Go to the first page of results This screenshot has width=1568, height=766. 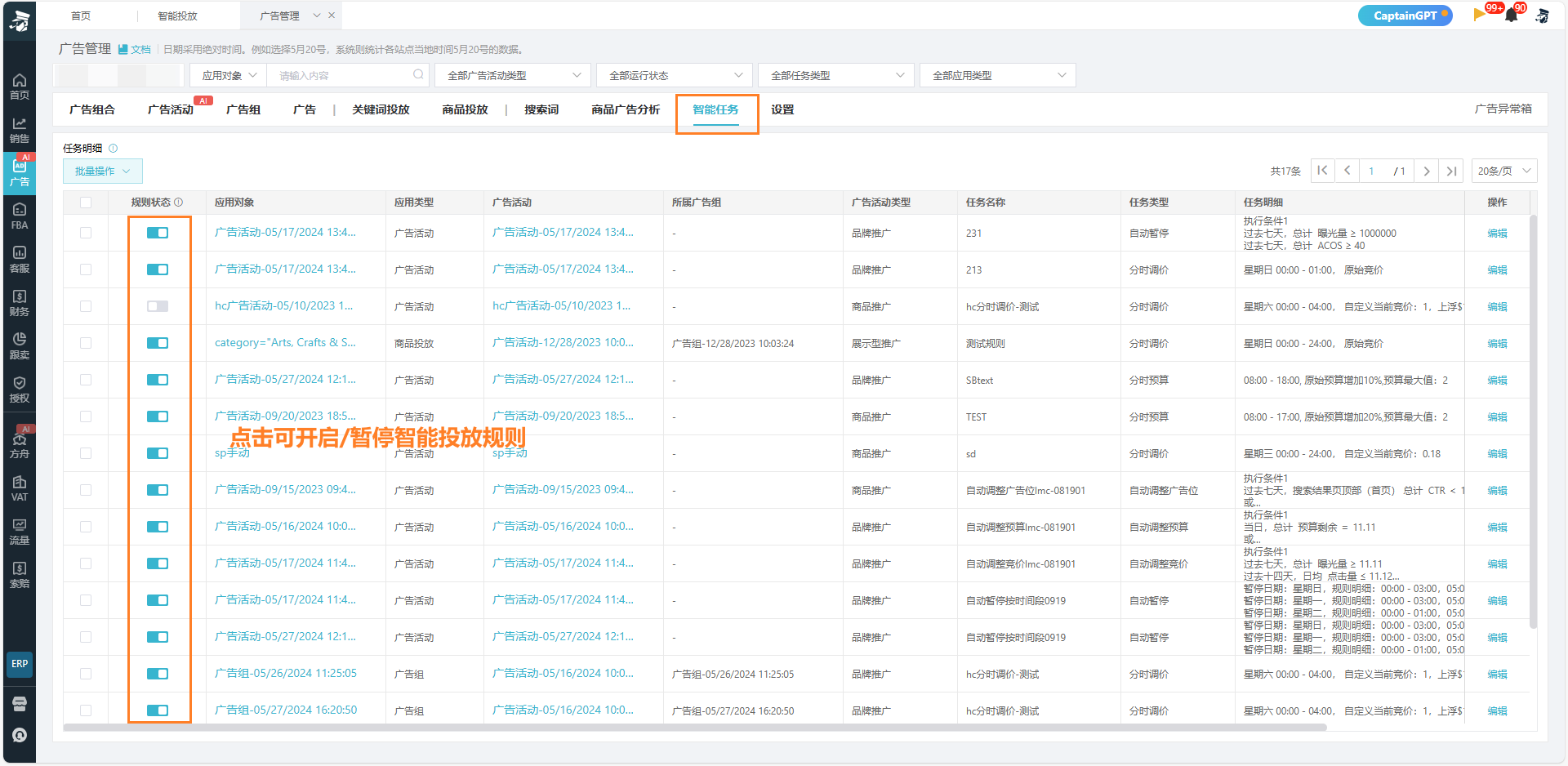pos(1322,171)
